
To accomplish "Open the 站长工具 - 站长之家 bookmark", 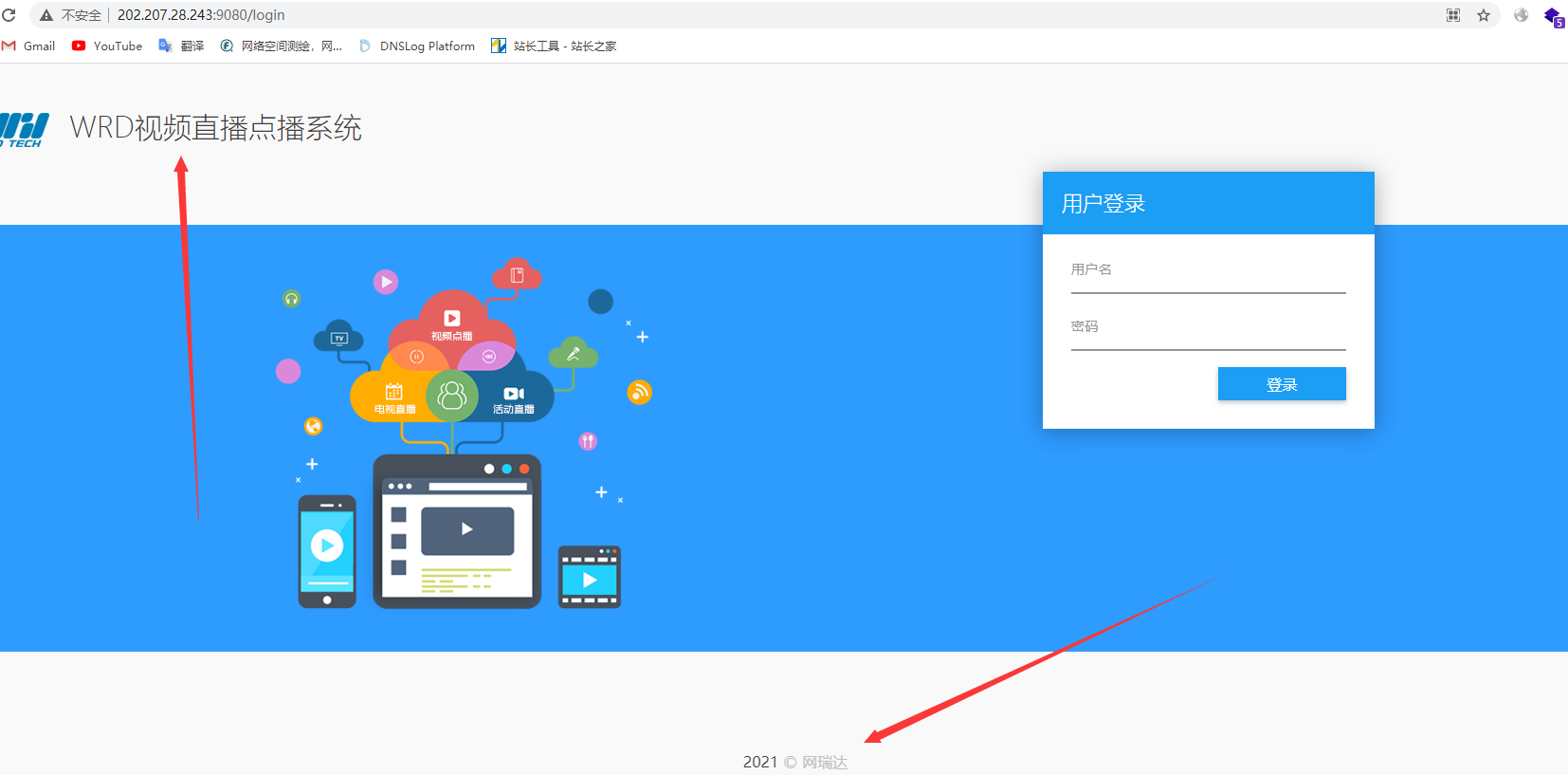I will (x=554, y=46).
